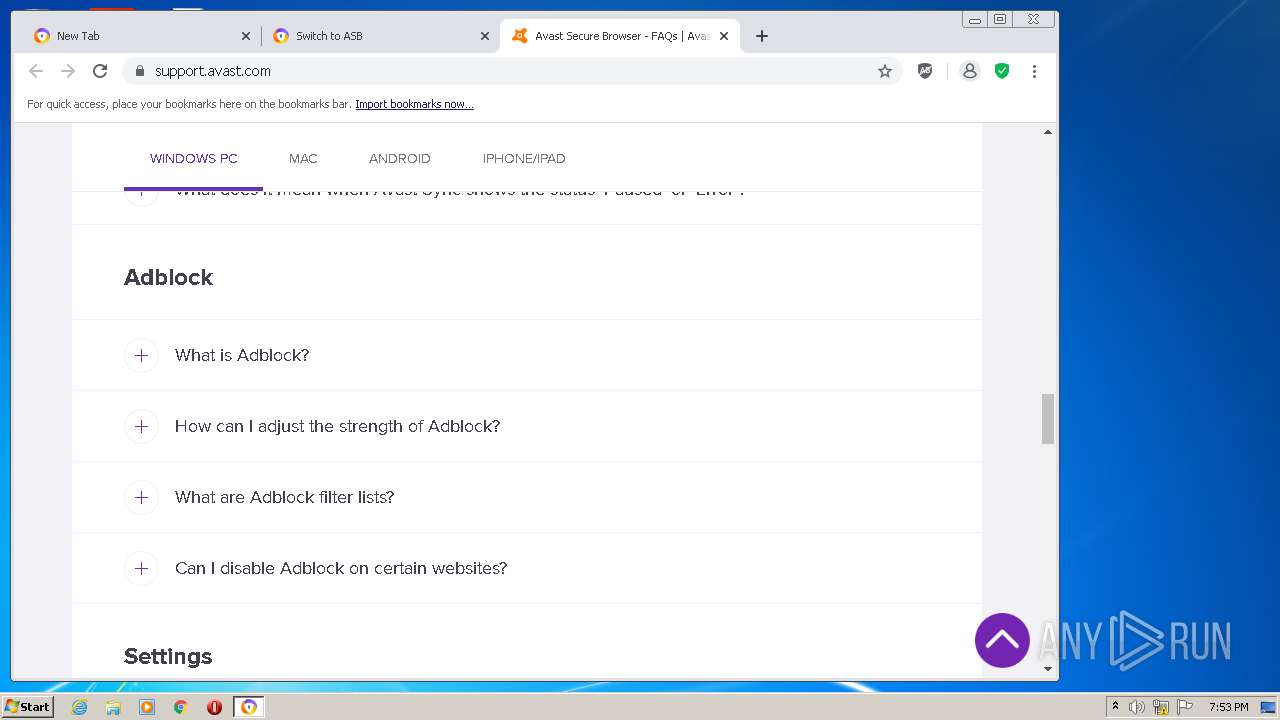1280x720 pixels.
Task: Open the browser three-dot menu
Action: point(1034,71)
